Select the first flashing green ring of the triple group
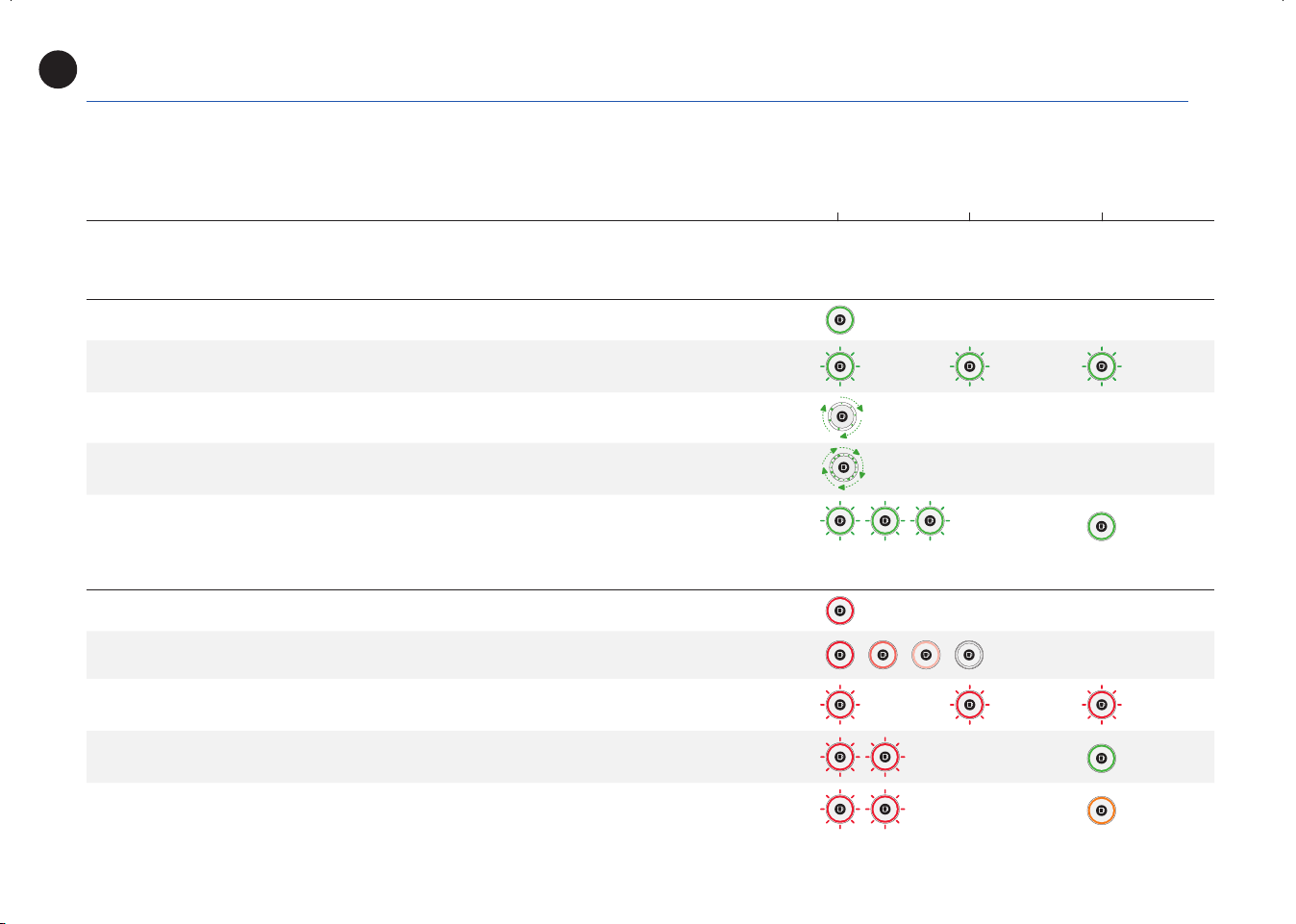Image resolution: width=1296 pixels, height=924 pixels. 839,521
